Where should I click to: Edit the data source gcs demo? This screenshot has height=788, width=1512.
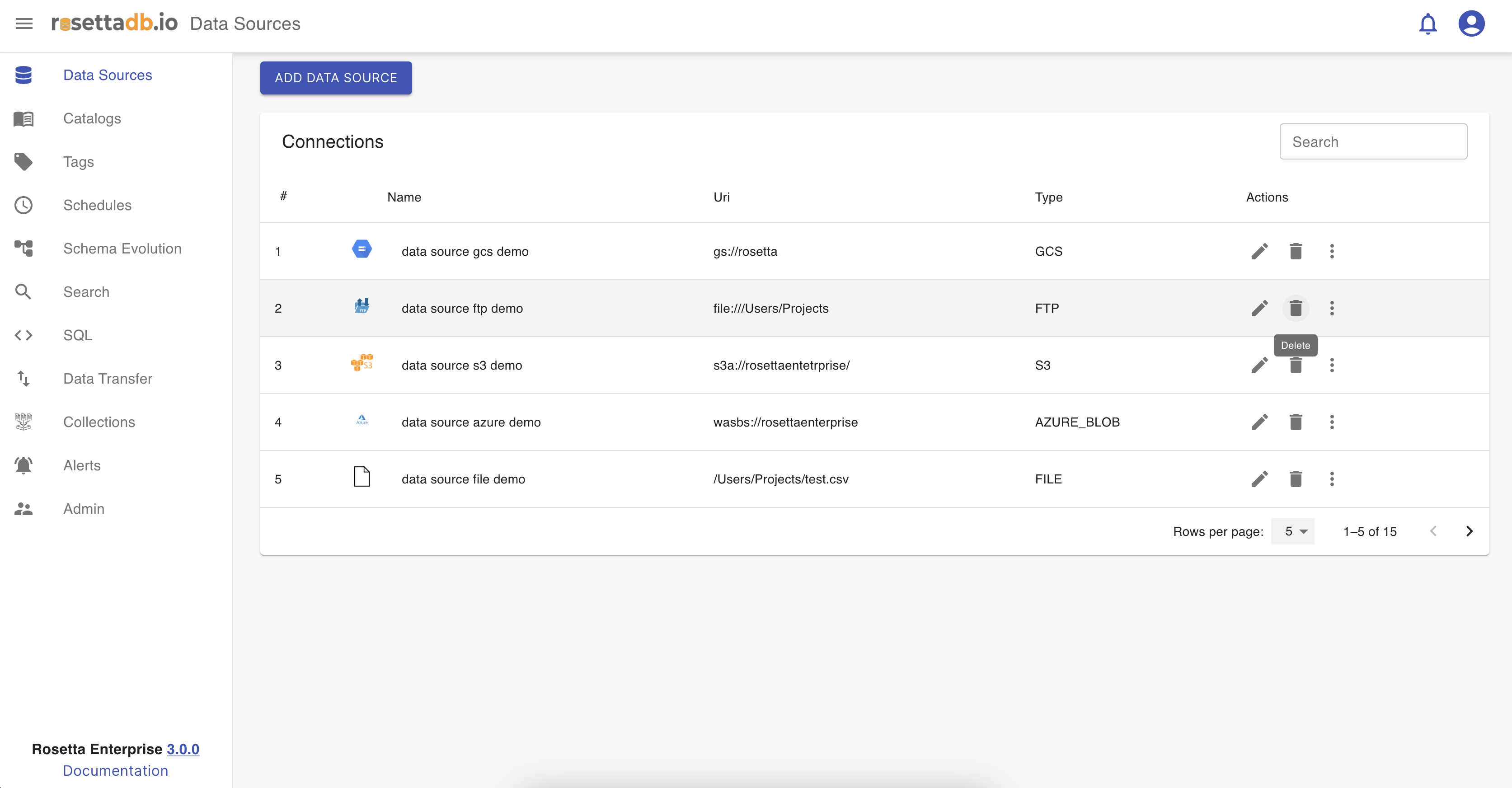pos(1259,251)
